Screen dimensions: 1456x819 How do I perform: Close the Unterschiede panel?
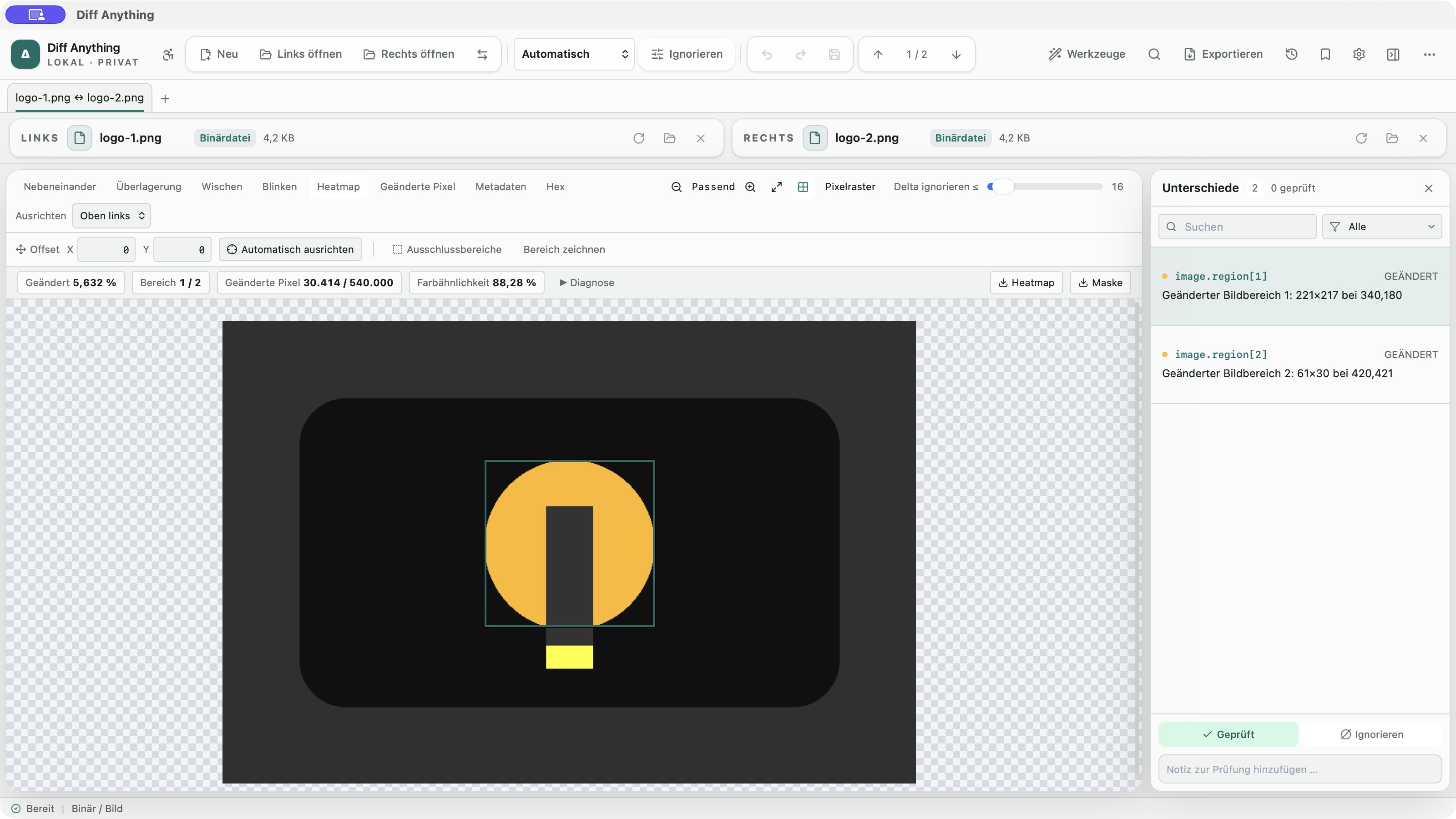coord(1428,188)
